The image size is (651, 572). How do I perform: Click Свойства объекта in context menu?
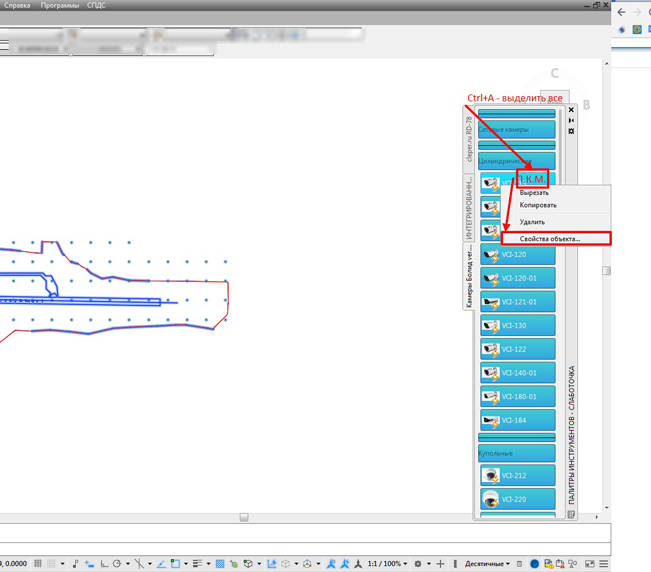pyautogui.click(x=549, y=239)
